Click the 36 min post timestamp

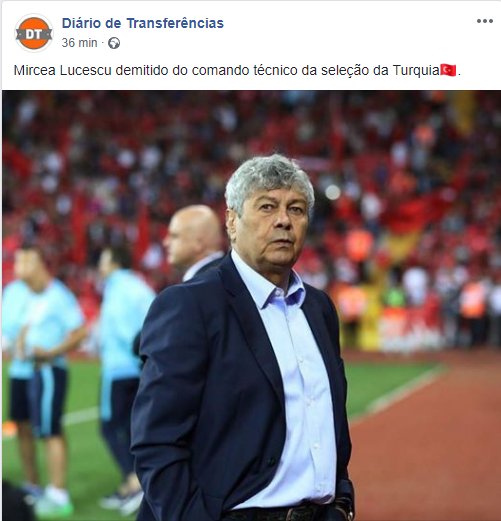coord(79,43)
